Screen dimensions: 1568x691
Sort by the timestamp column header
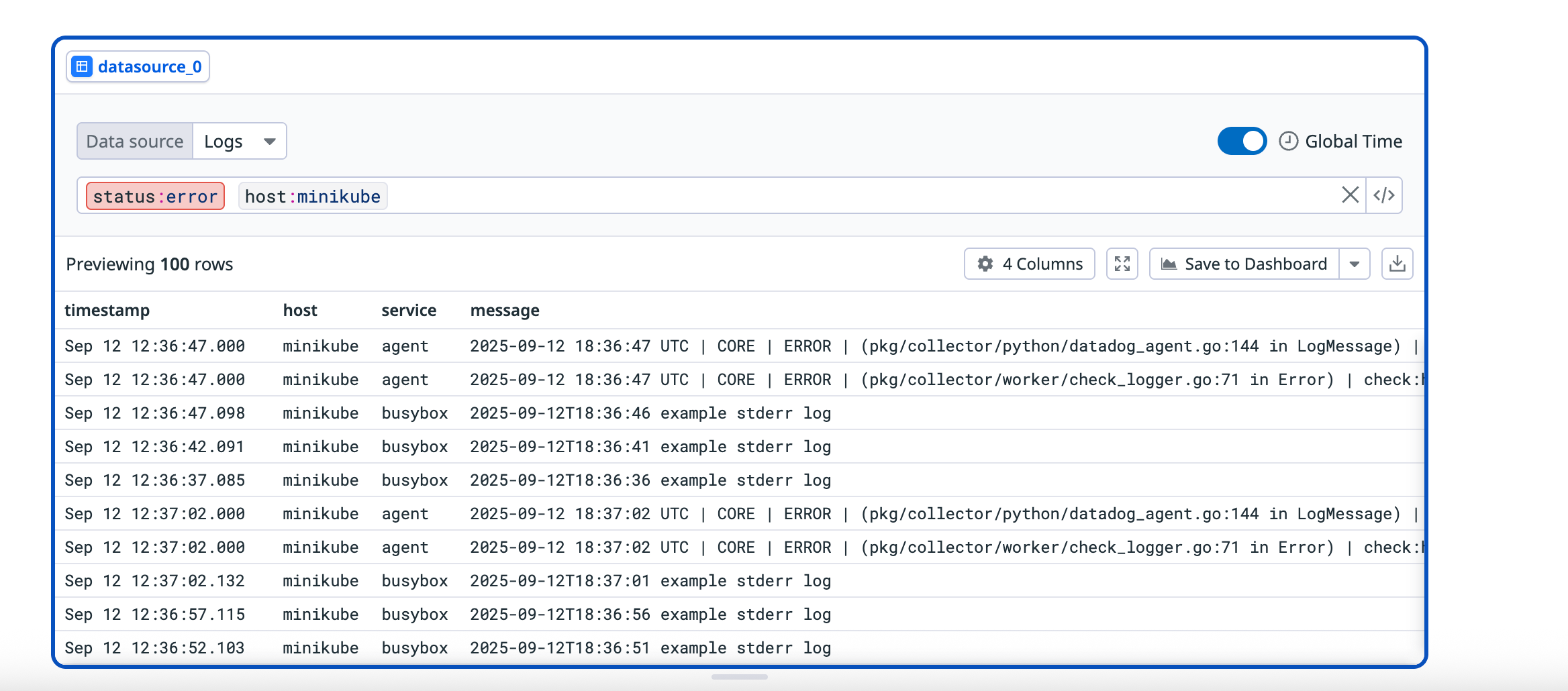[107, 310]
